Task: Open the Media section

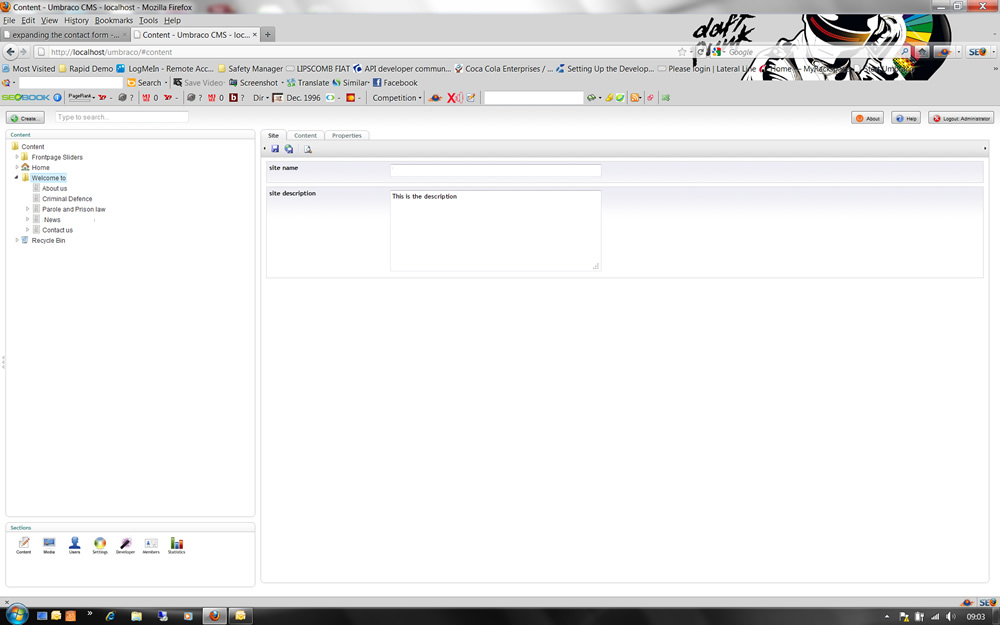Action: coord(49,545)
